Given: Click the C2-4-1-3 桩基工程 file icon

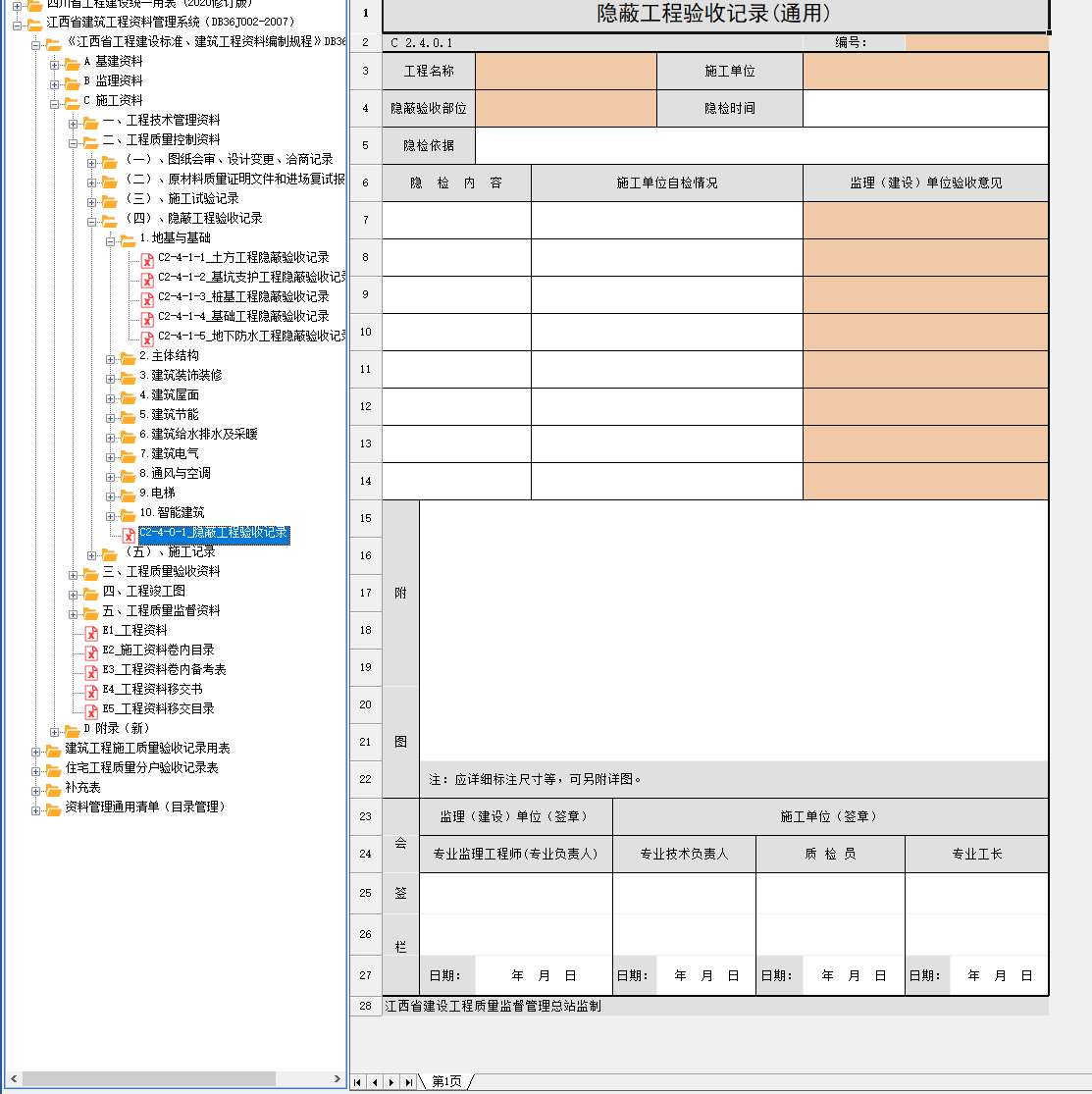Looking at the screenshot, I should (x=147, y=299).
